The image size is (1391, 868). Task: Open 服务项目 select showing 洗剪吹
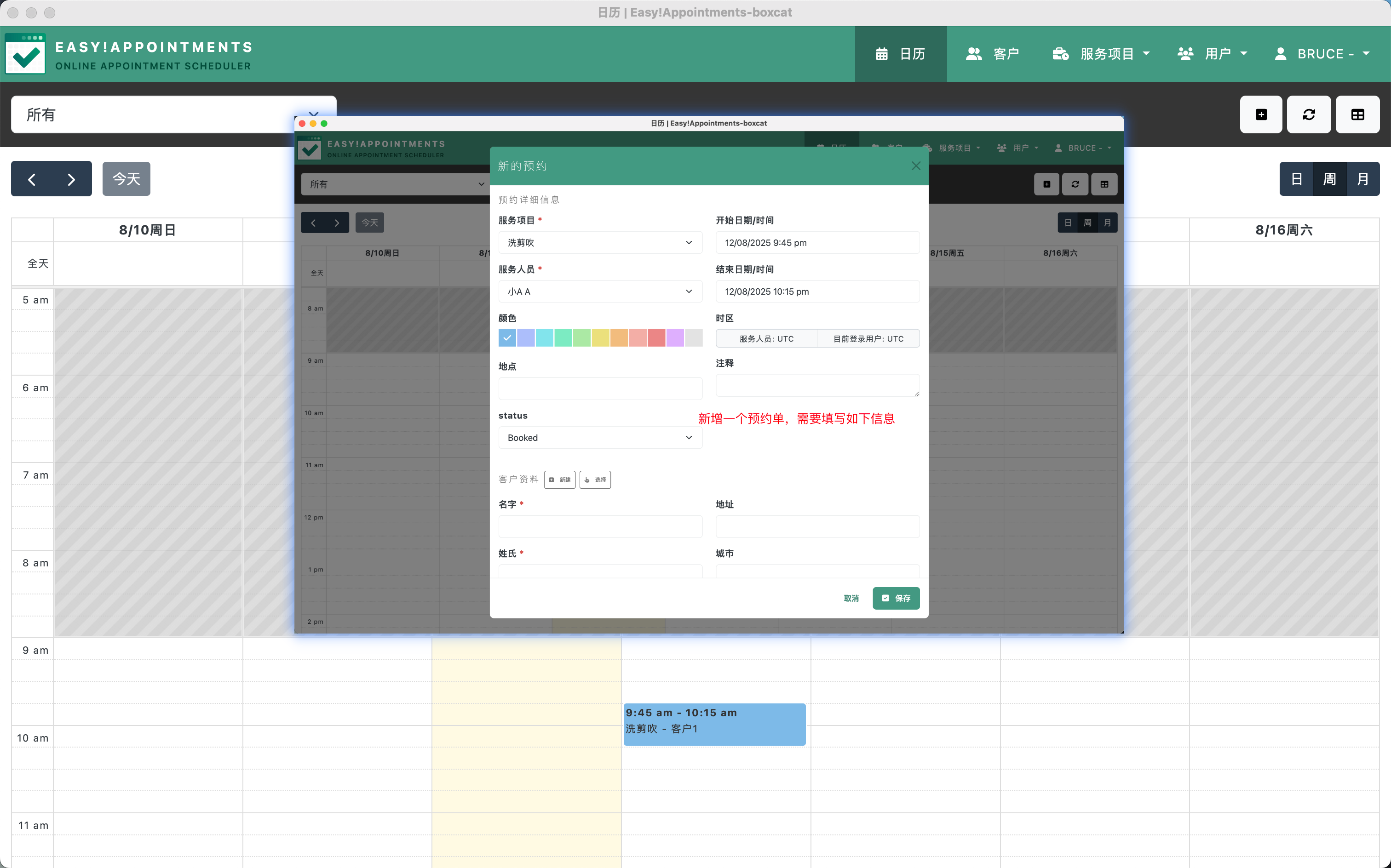[600, 243]
